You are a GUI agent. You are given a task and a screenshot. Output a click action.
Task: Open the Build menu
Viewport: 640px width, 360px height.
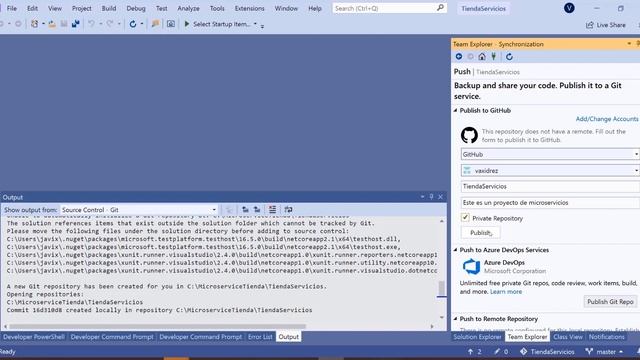(109, 8)
